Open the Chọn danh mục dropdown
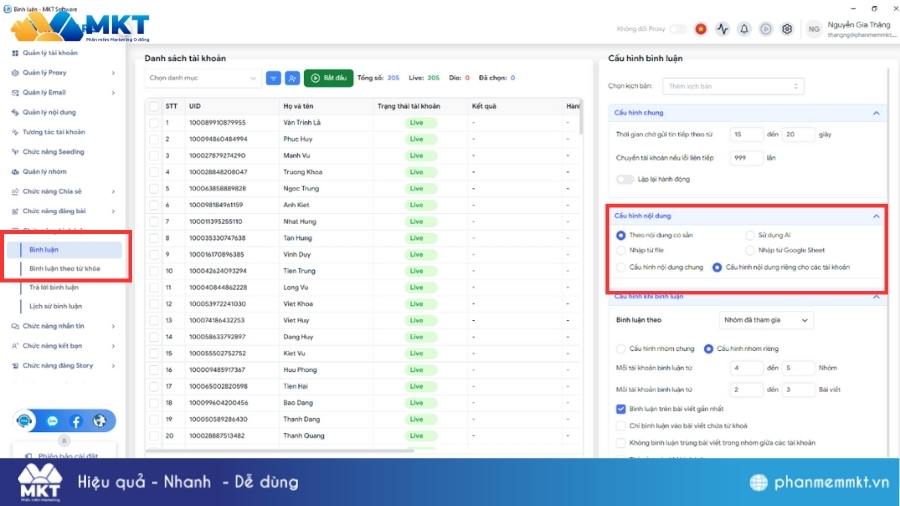The height and width of the screenshot is (506, 900). pyautogui.click(x=203, y=78)
